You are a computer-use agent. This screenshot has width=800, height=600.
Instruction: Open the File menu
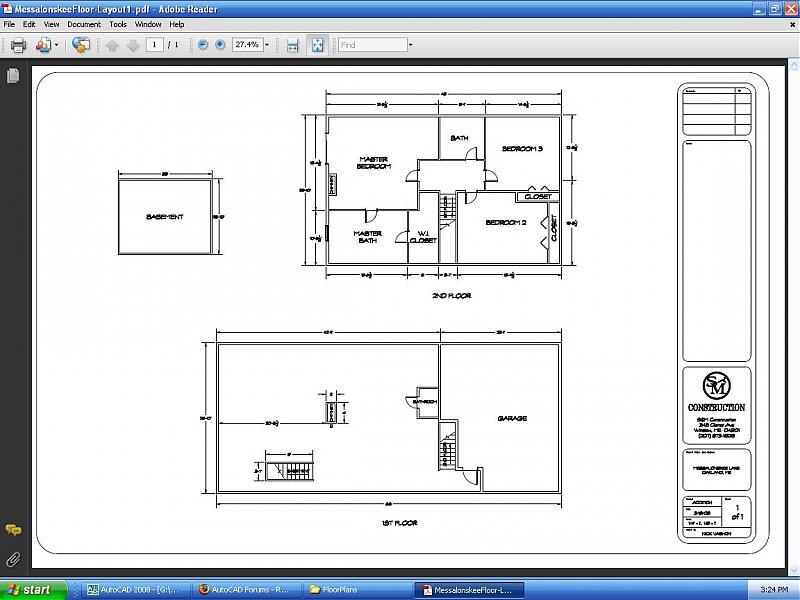tap(9, 24)
